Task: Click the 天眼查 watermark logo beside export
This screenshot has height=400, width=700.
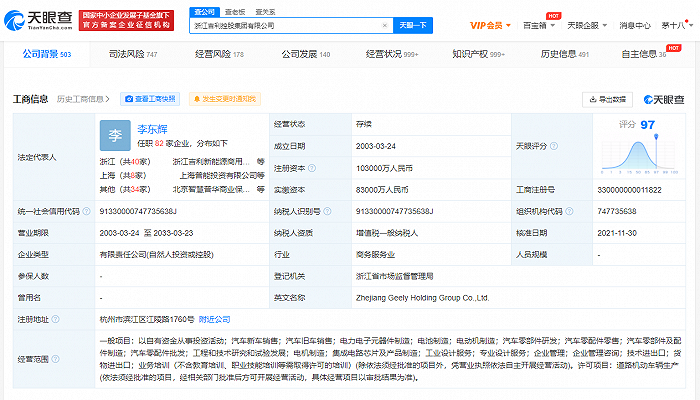Action: [664, 99]
